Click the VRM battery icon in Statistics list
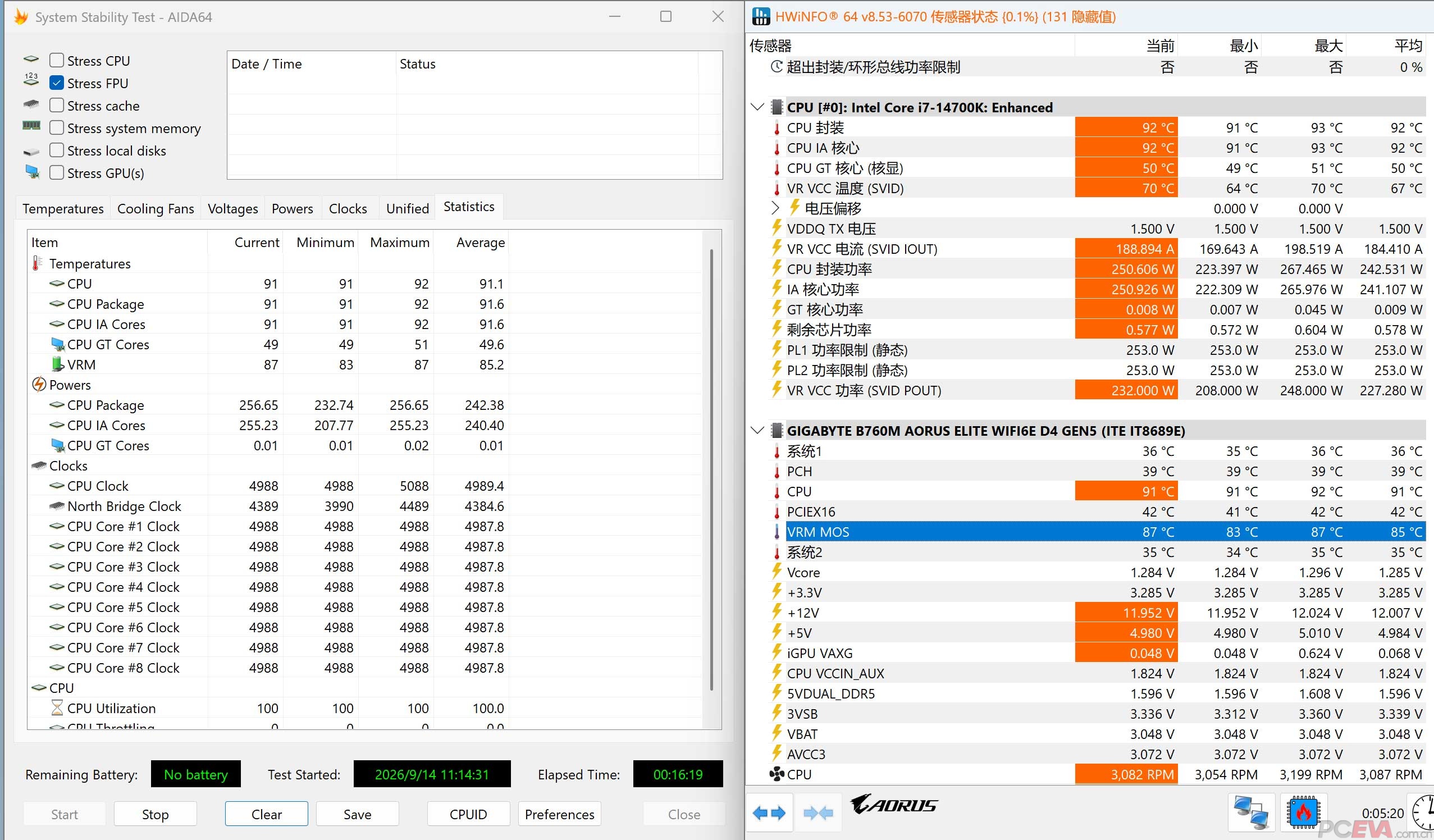Viewport: 1434px width, 840px height. pos(56,364)
